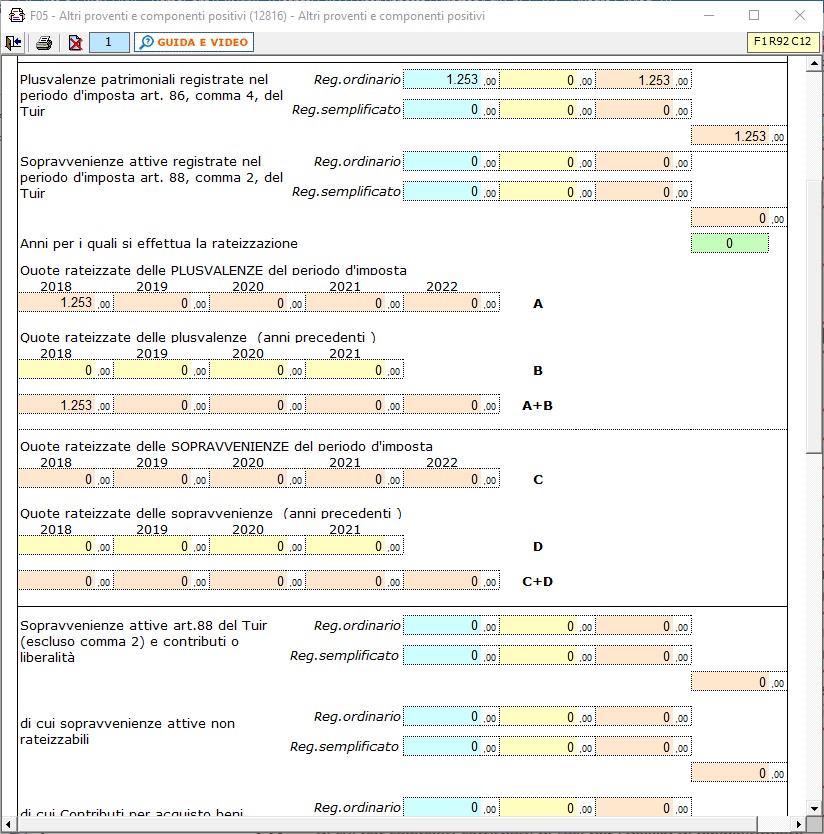The image size is (824, 834).
Task: Click 'di cui sopravvenienze attive non rateizzabili' label
Action: coord(127,731)
